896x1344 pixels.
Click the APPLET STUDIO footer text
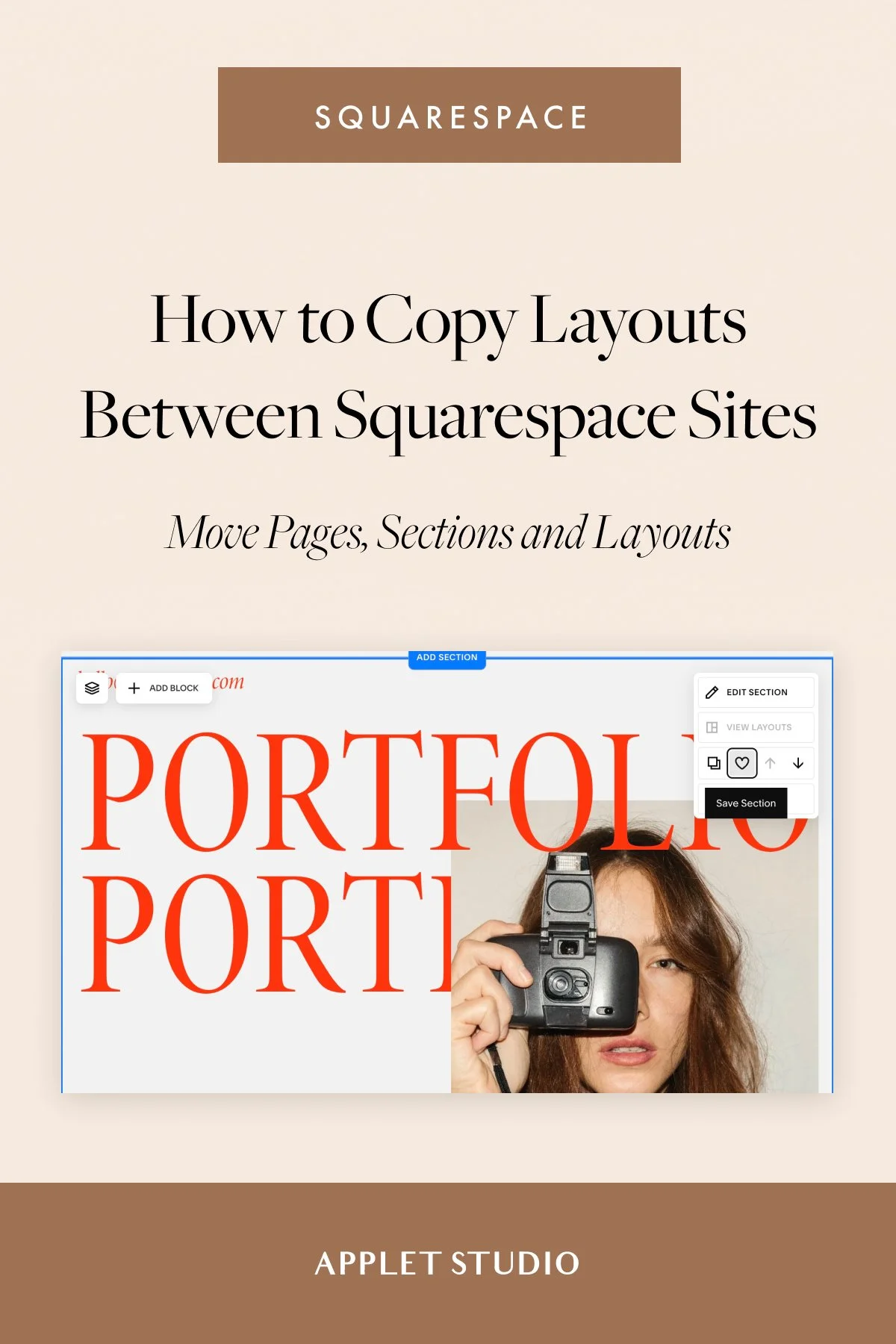[447, 1263]
